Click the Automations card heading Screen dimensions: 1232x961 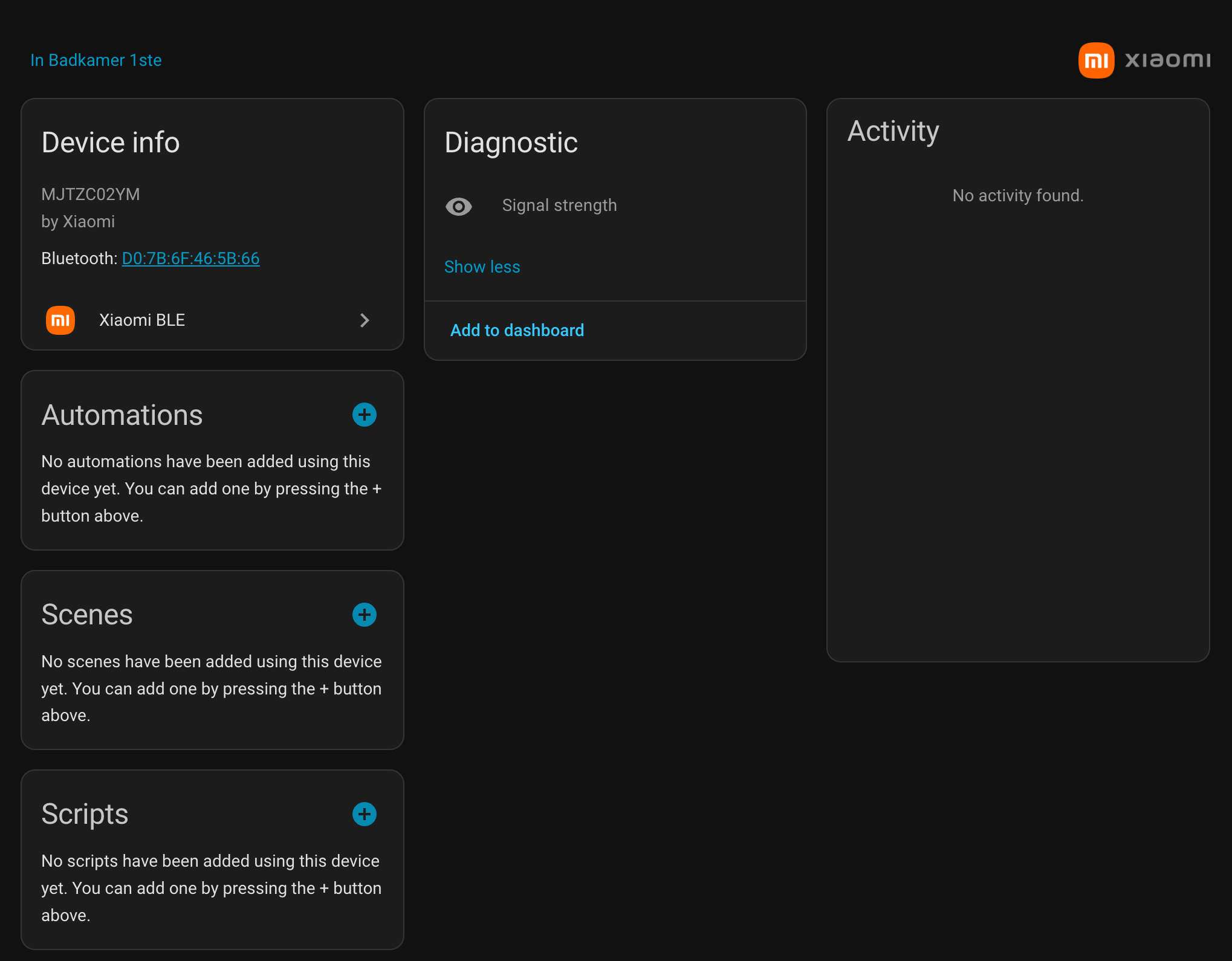(122, 415)
